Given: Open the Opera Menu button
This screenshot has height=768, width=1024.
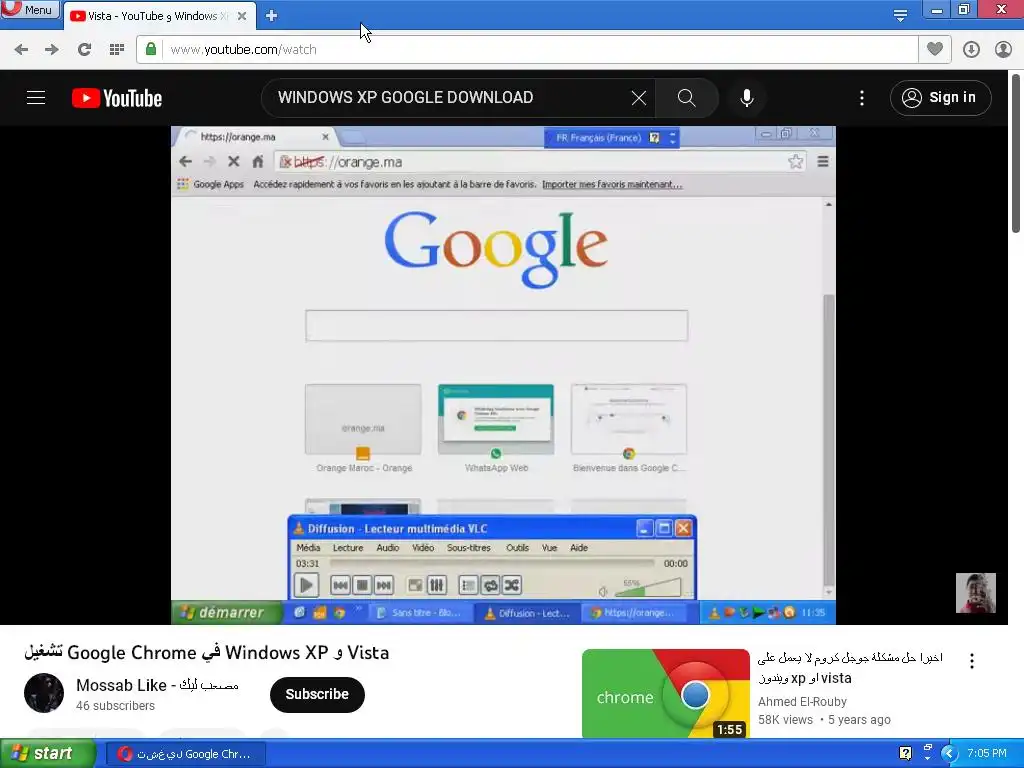Looking at the screenshot, I should (29, 10).
